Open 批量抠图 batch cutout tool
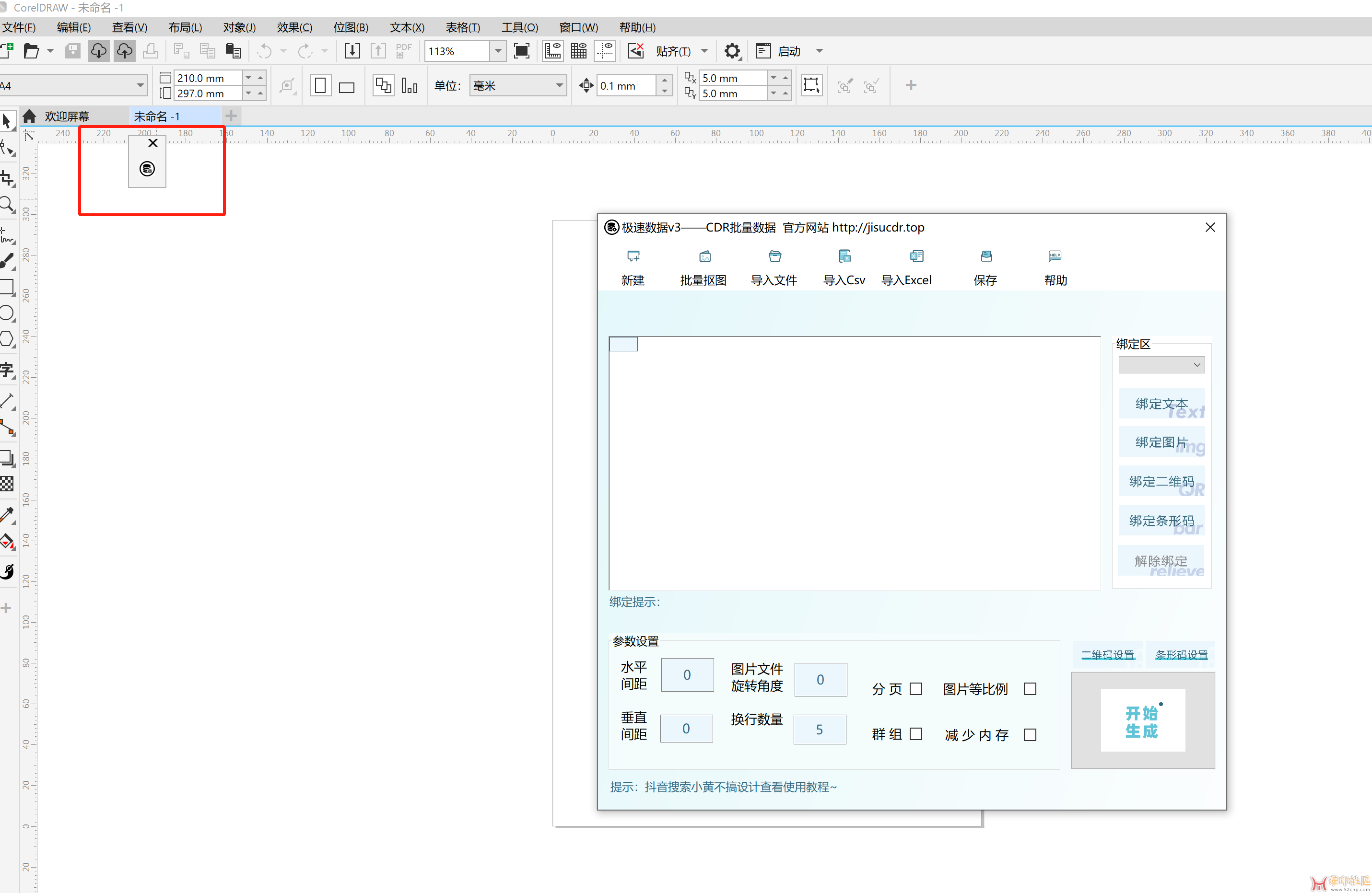 tap(704, 256)
